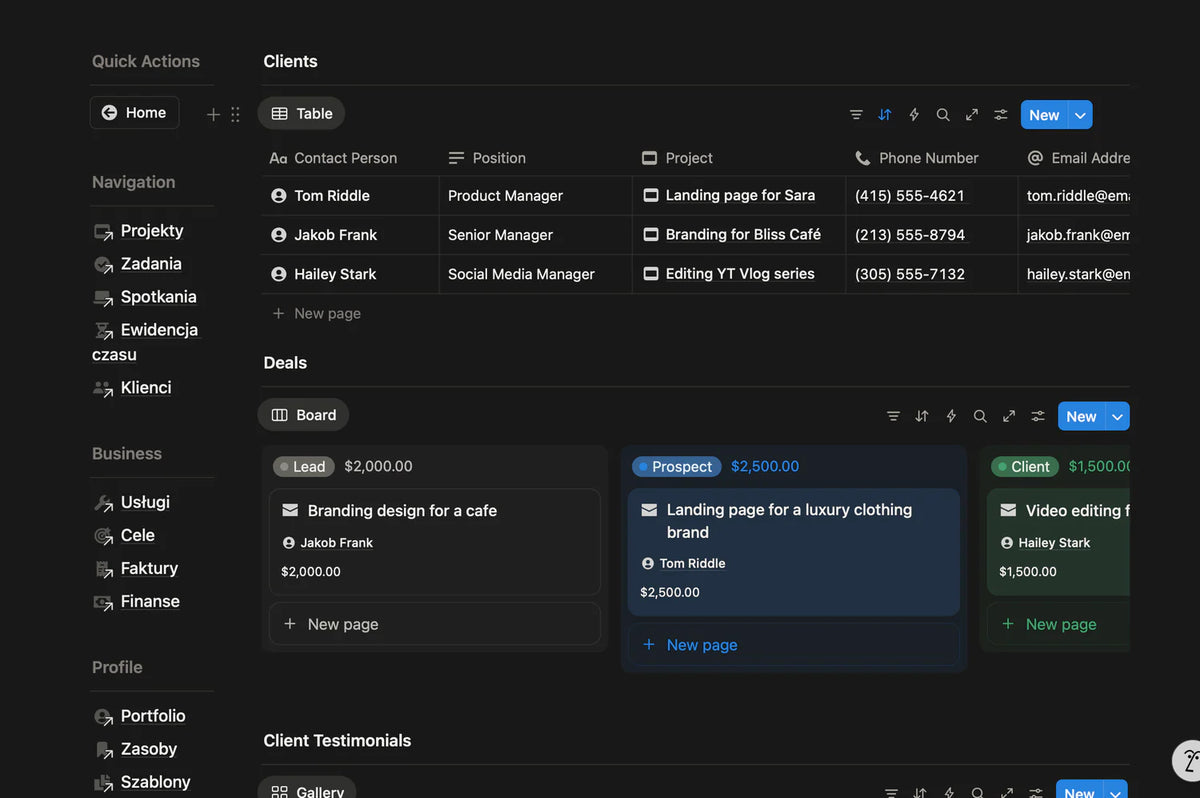Click the plus icon beside Table tab
Viewport: 1200px width, 798px height.
(x=213, y=115)
